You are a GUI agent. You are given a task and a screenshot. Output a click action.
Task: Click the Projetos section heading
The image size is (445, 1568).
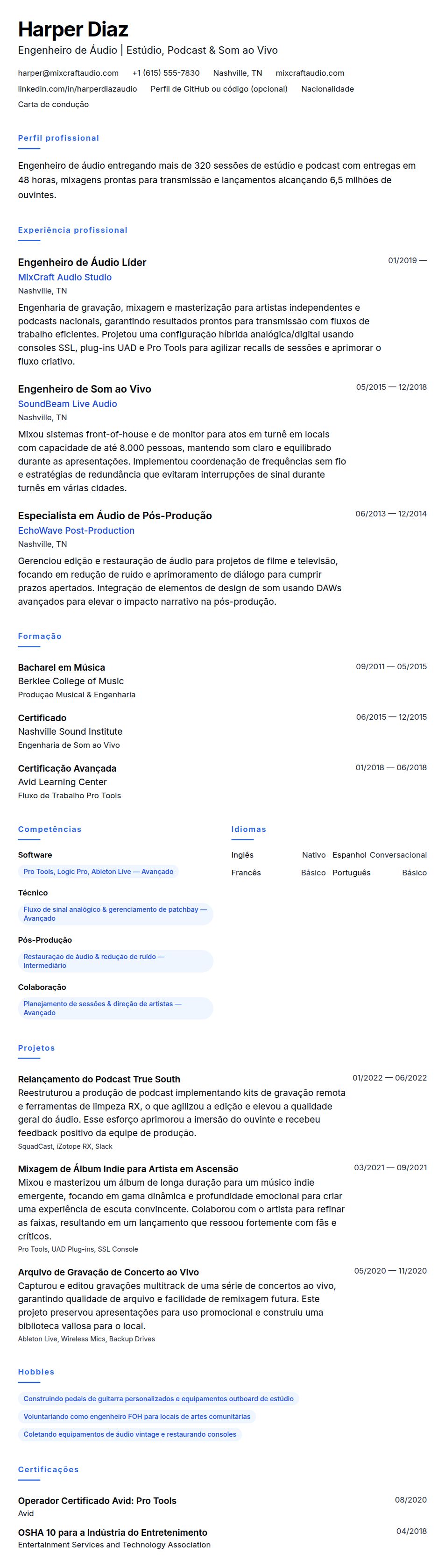coord(36,1047)
